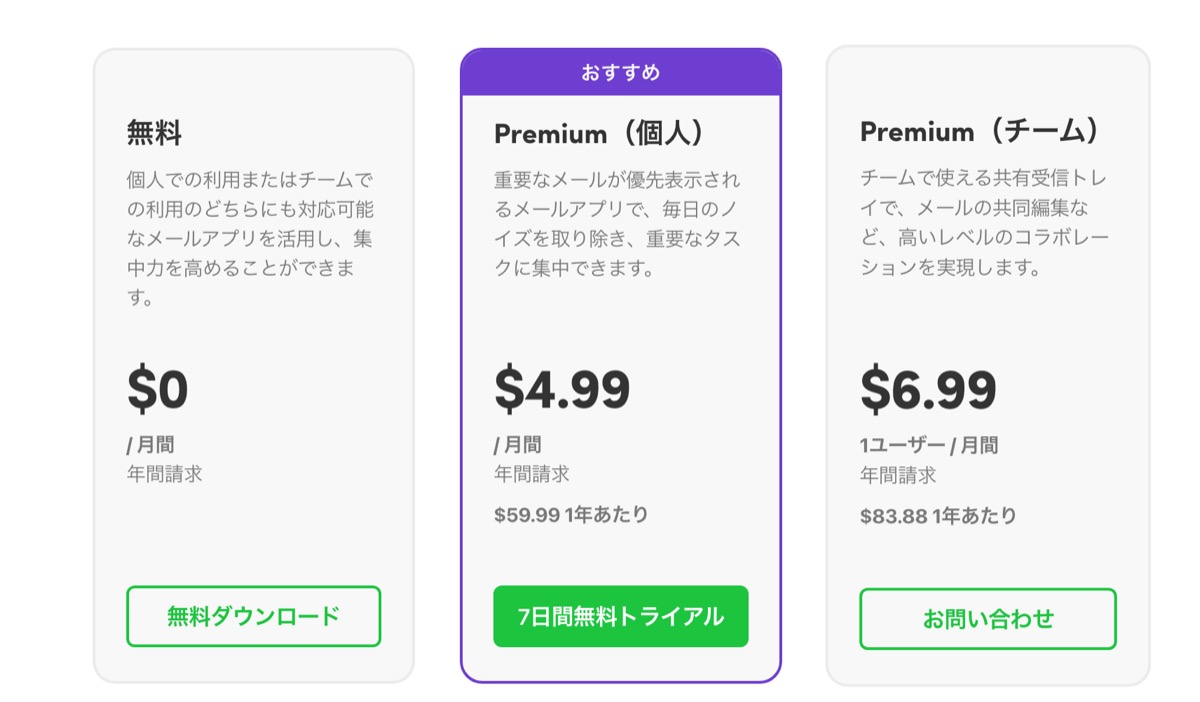Click 年間請求 under the $6.99 plan
Image resolution: width=1200 pixels, height=702 pixels.
tap(898, 475)
